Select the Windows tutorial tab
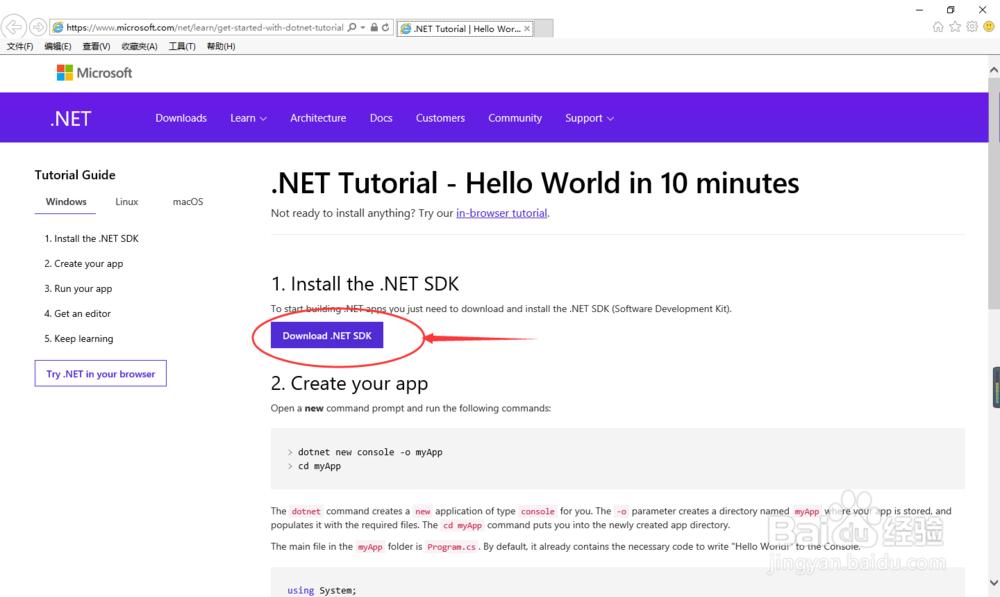This screenshot has width=1000, height=597. click(66, 202)
